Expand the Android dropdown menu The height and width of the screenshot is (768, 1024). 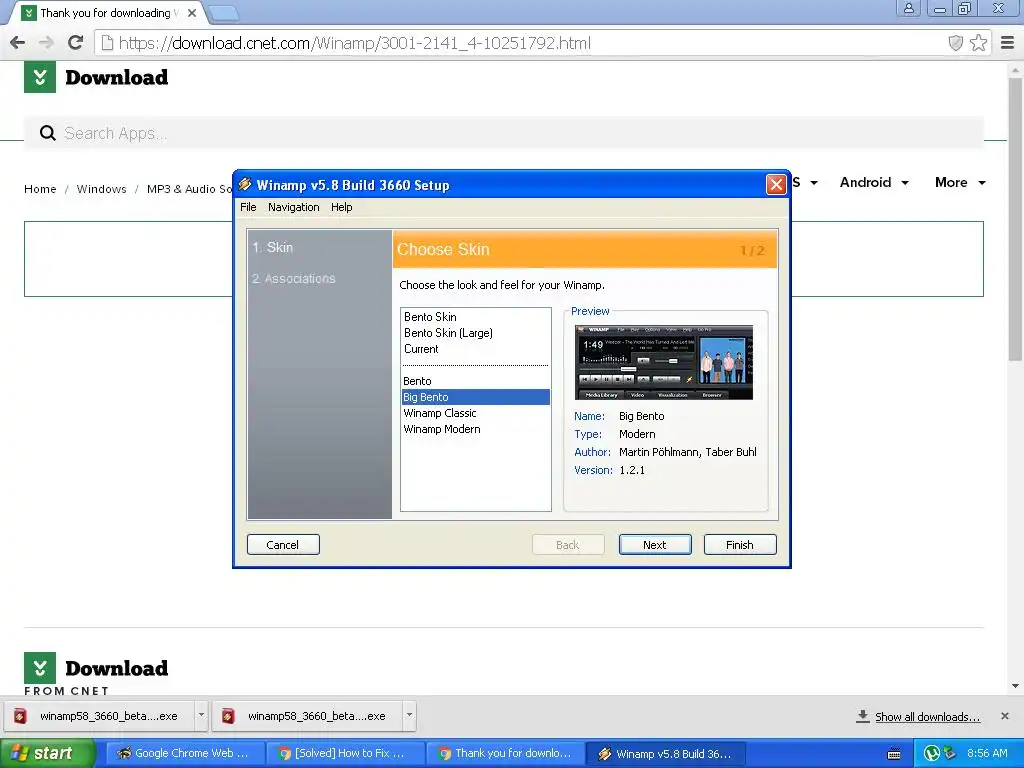[x=874, y=182]
